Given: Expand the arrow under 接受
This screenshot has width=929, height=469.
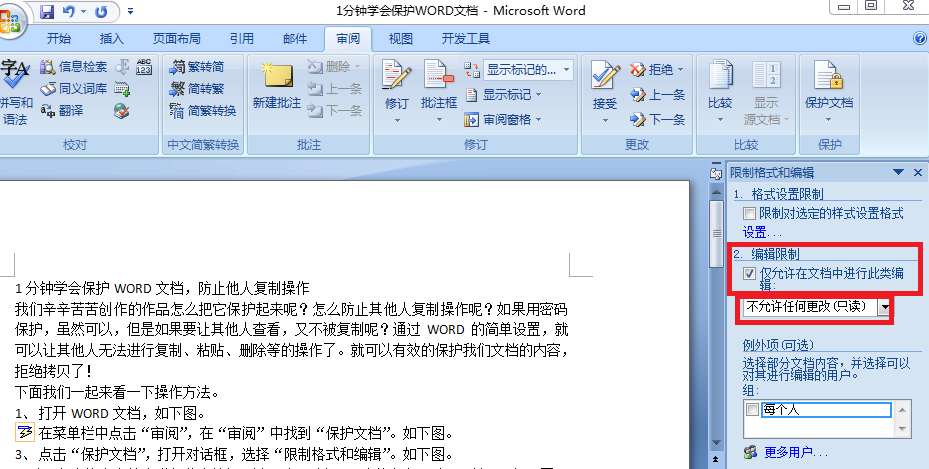Looking at the screenshot, I should pyautogui.click(x=605, y=120).
